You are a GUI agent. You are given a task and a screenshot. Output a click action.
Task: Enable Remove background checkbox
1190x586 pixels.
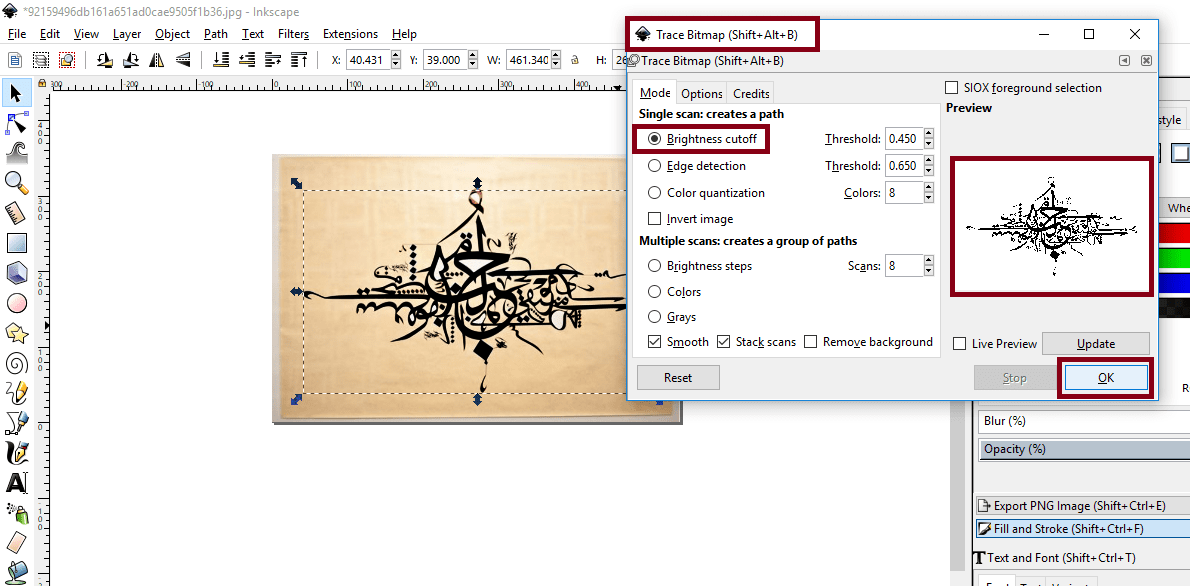point(811,342)
